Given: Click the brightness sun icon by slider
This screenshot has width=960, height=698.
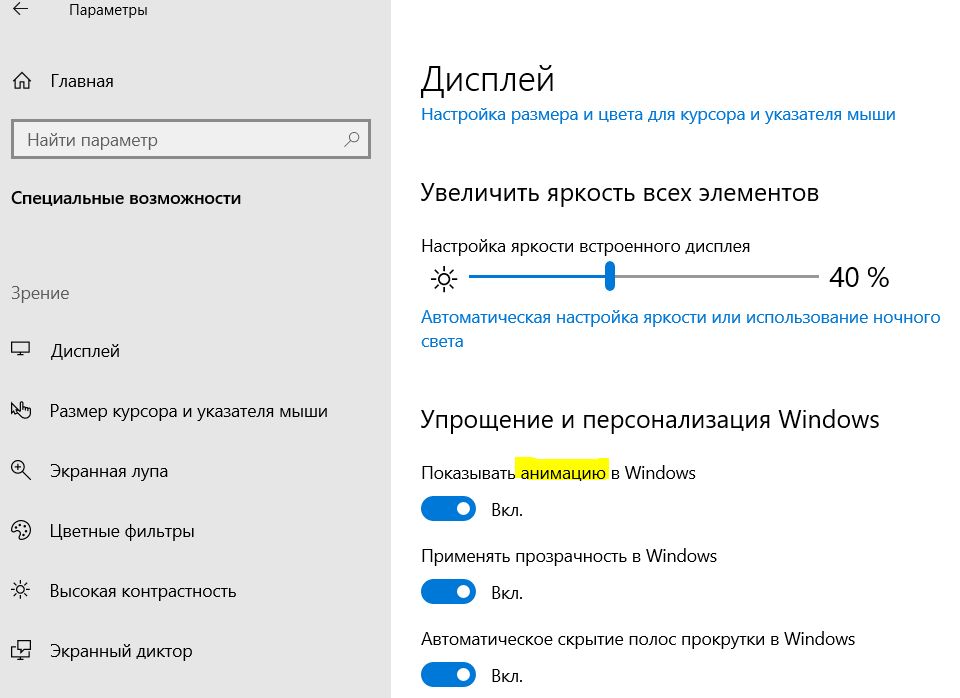Looking at the screenshot, I should 444,278.
